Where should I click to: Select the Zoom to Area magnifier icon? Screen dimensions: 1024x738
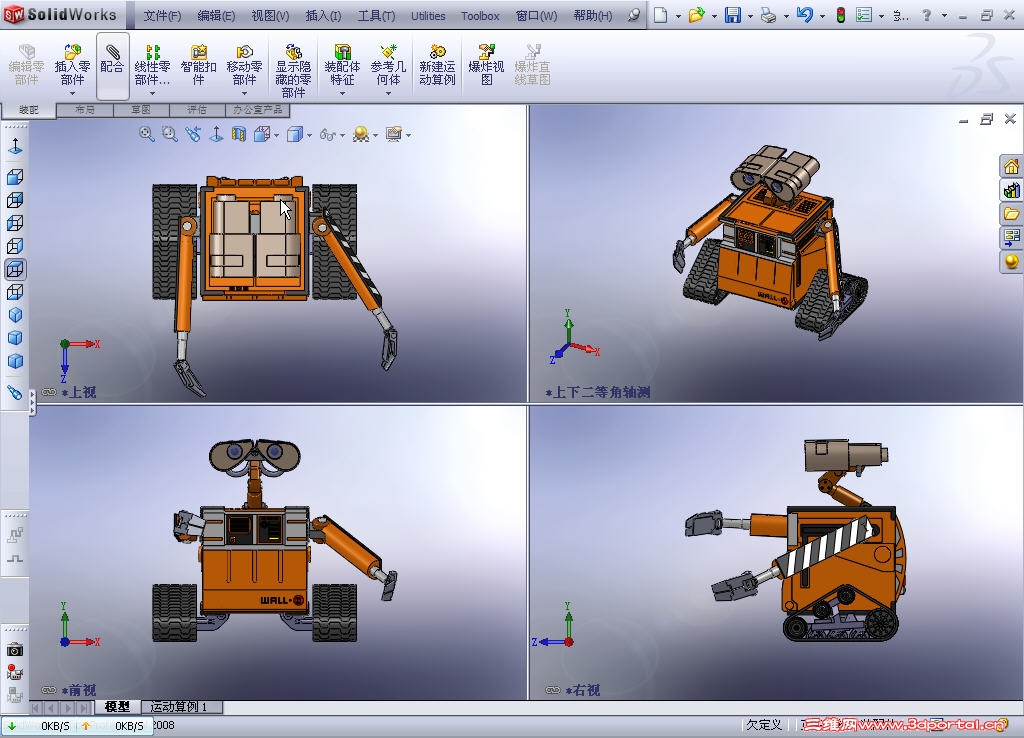pyautogui.click(x=169, y=134)
